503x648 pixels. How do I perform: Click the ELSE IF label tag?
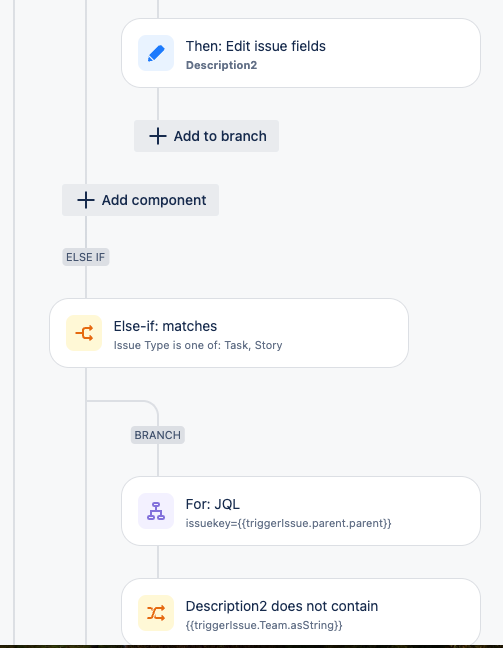coord(86,257)
